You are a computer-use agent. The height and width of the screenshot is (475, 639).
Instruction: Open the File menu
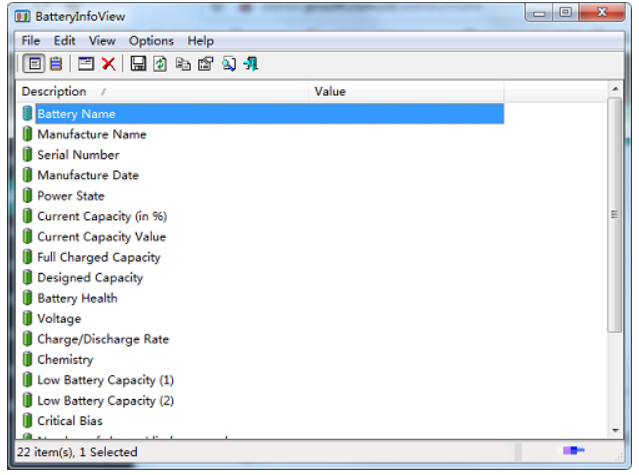[x=31, y=41]
